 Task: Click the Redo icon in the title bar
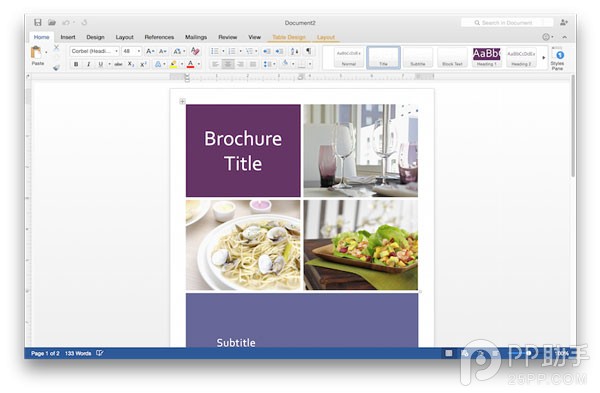84,23
